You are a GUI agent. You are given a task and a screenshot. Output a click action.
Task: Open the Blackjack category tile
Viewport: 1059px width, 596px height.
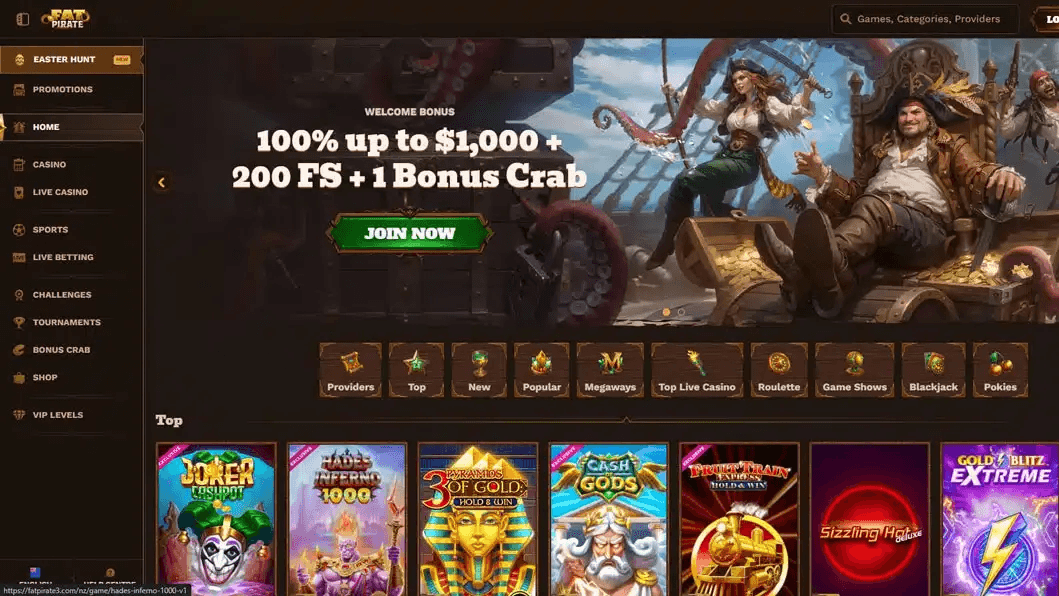[933, 370]
